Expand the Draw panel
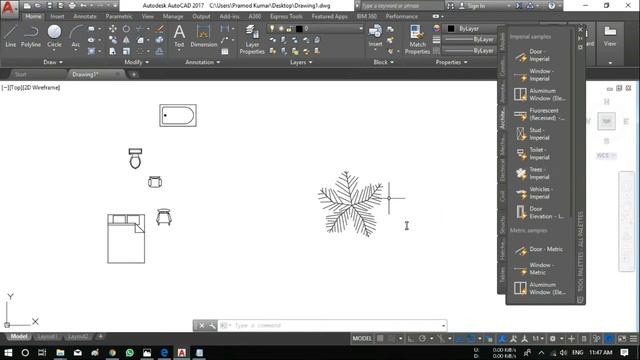Viewport: 640px width, 360px height. [x=53, y=62]
